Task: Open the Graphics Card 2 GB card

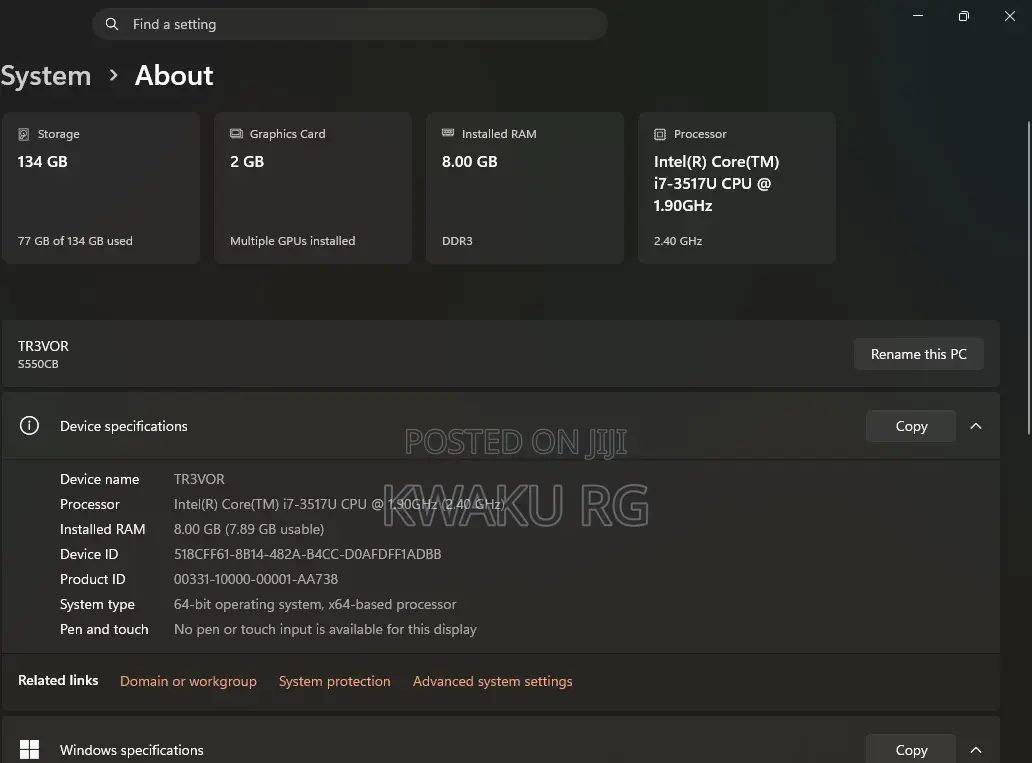Action: pyautogui.click(x=313, y=188)
